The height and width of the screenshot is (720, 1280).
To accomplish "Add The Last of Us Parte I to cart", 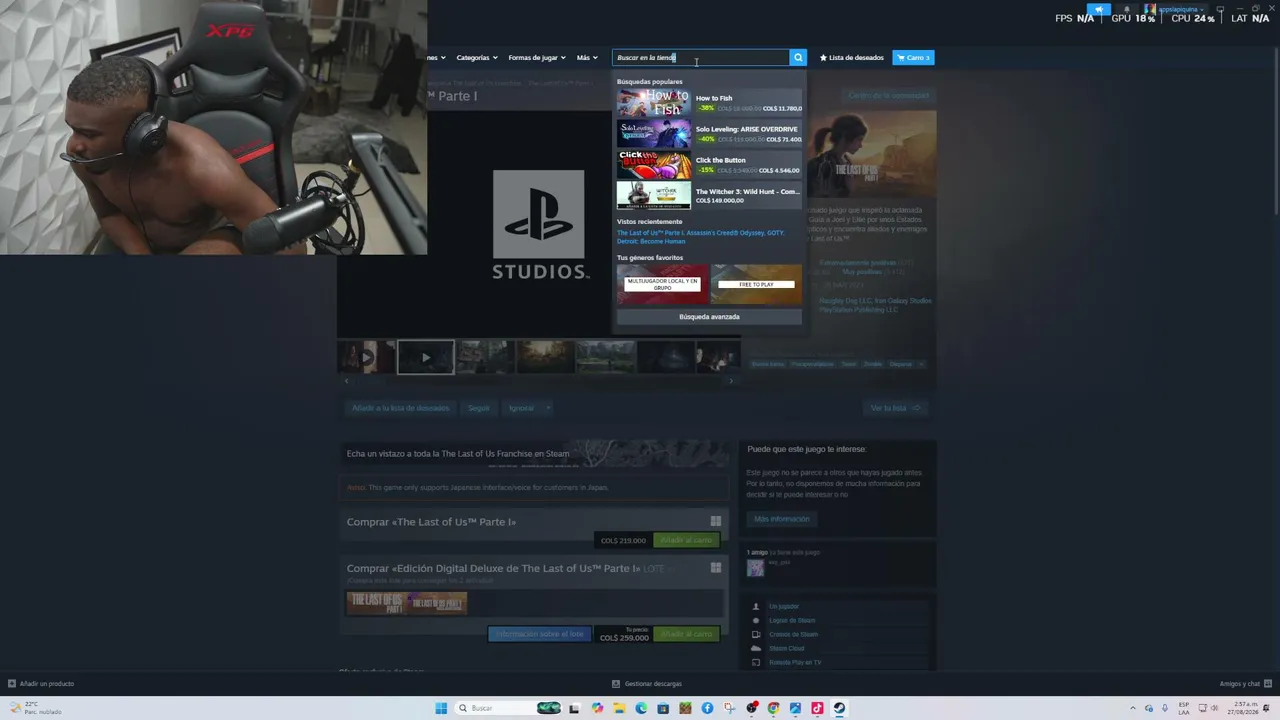I will [686, 540].
